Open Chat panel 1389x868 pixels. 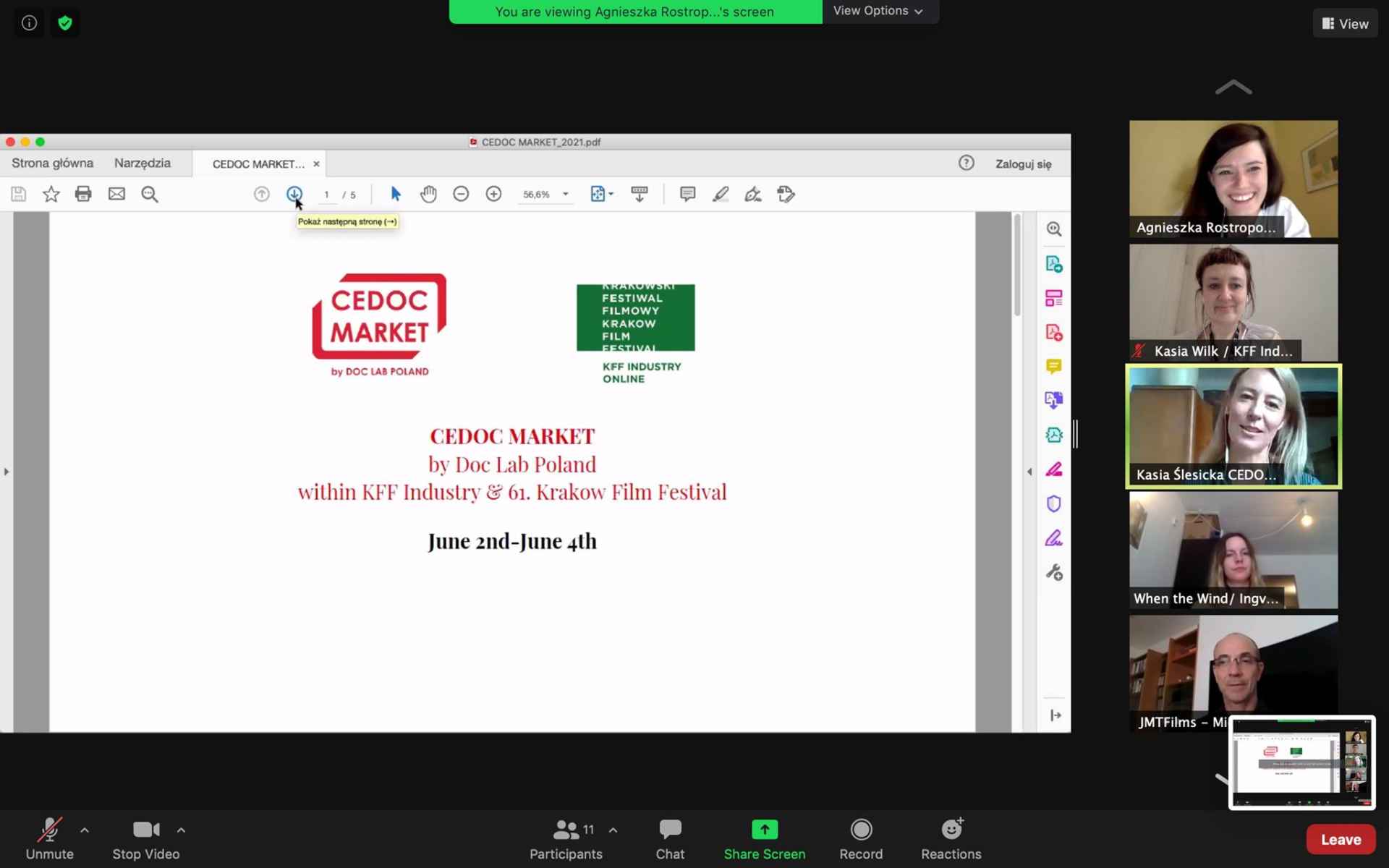pyautogui.click(x=670, y=839)
